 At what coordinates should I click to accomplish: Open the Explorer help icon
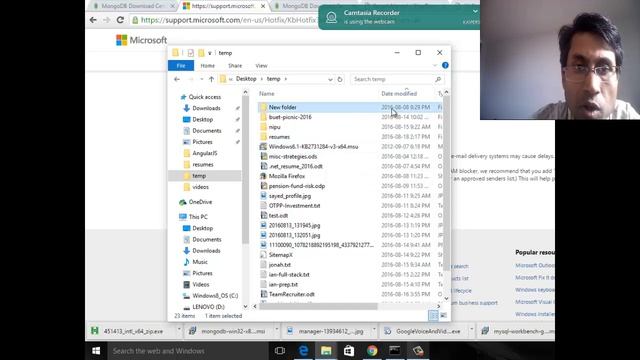point(445,65)
